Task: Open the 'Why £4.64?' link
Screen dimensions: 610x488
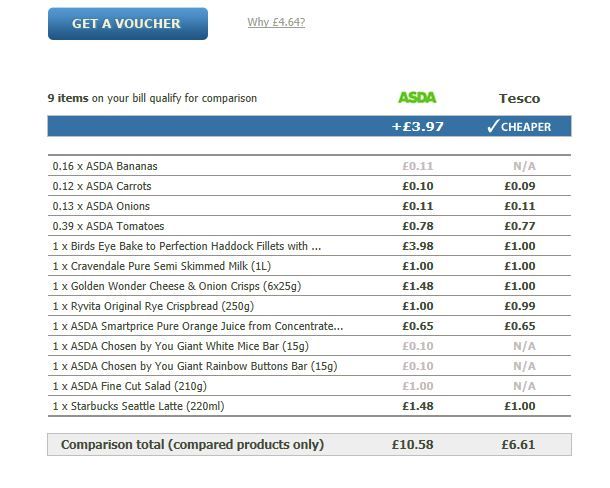Action: [276, 22]
